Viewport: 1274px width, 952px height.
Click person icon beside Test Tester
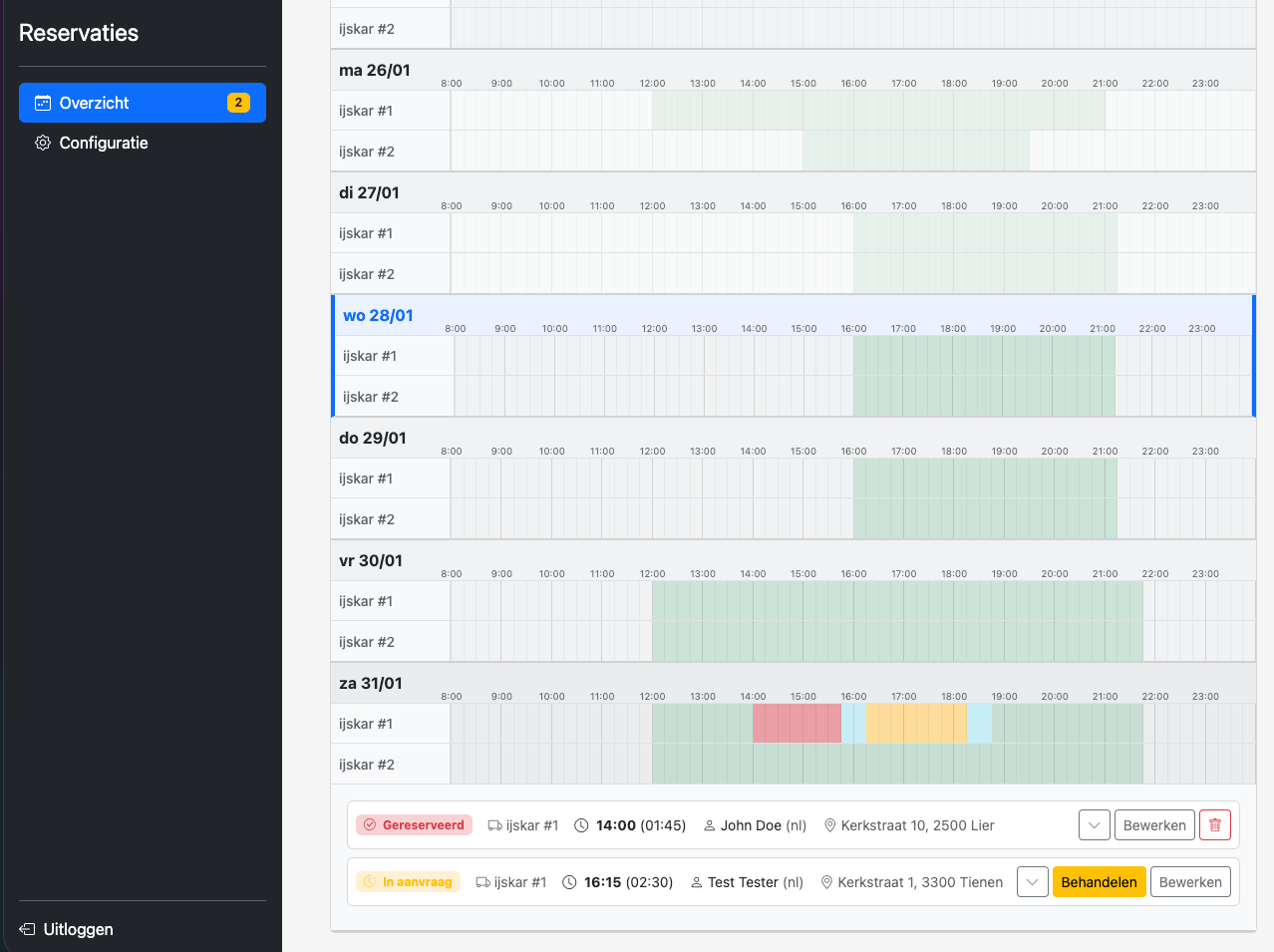click(697, 882)
